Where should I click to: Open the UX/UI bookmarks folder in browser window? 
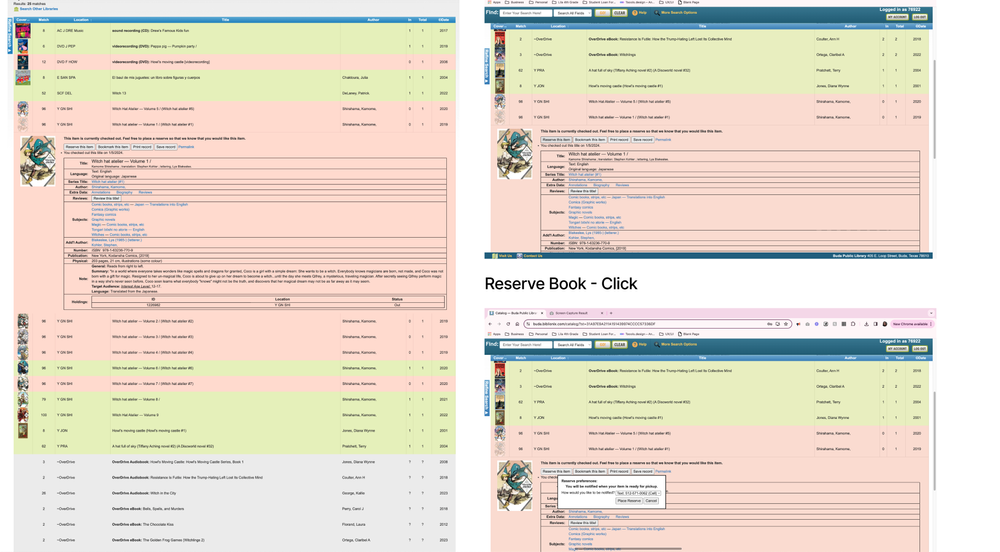click(x=666, y=334)
